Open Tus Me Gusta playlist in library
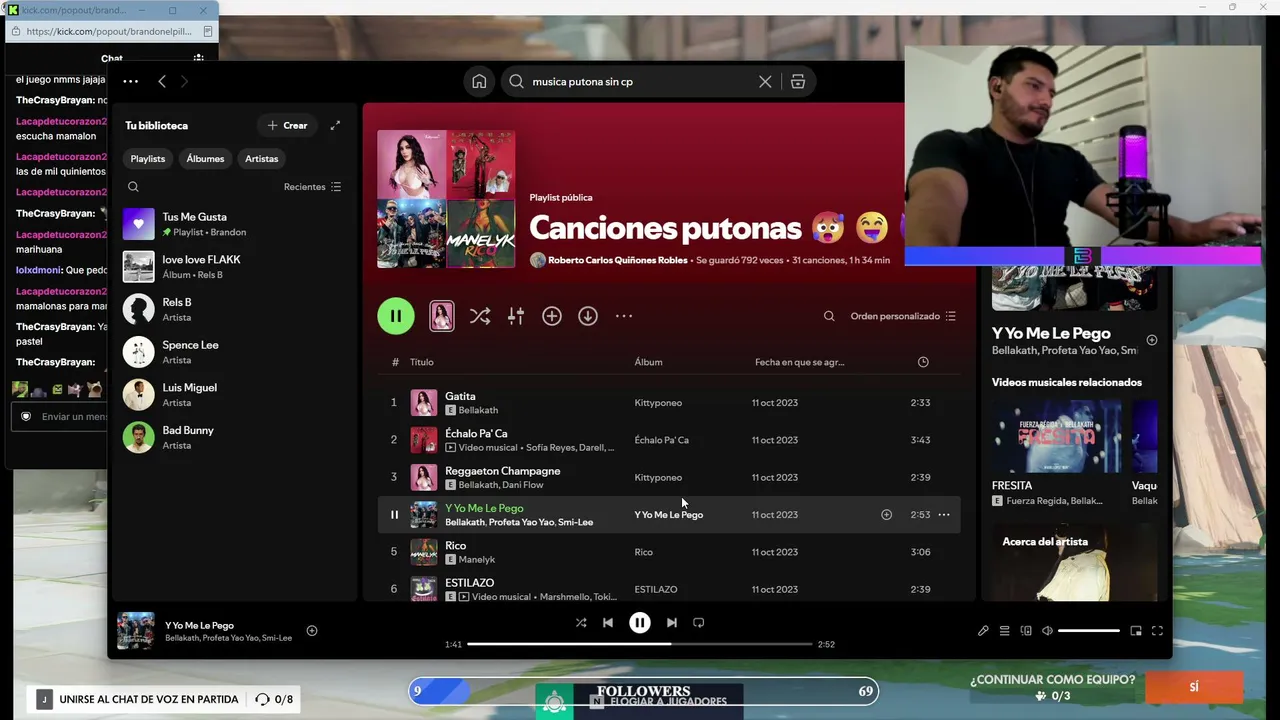1280x720 pixels. pyautogui.click(x=235, y=224)
